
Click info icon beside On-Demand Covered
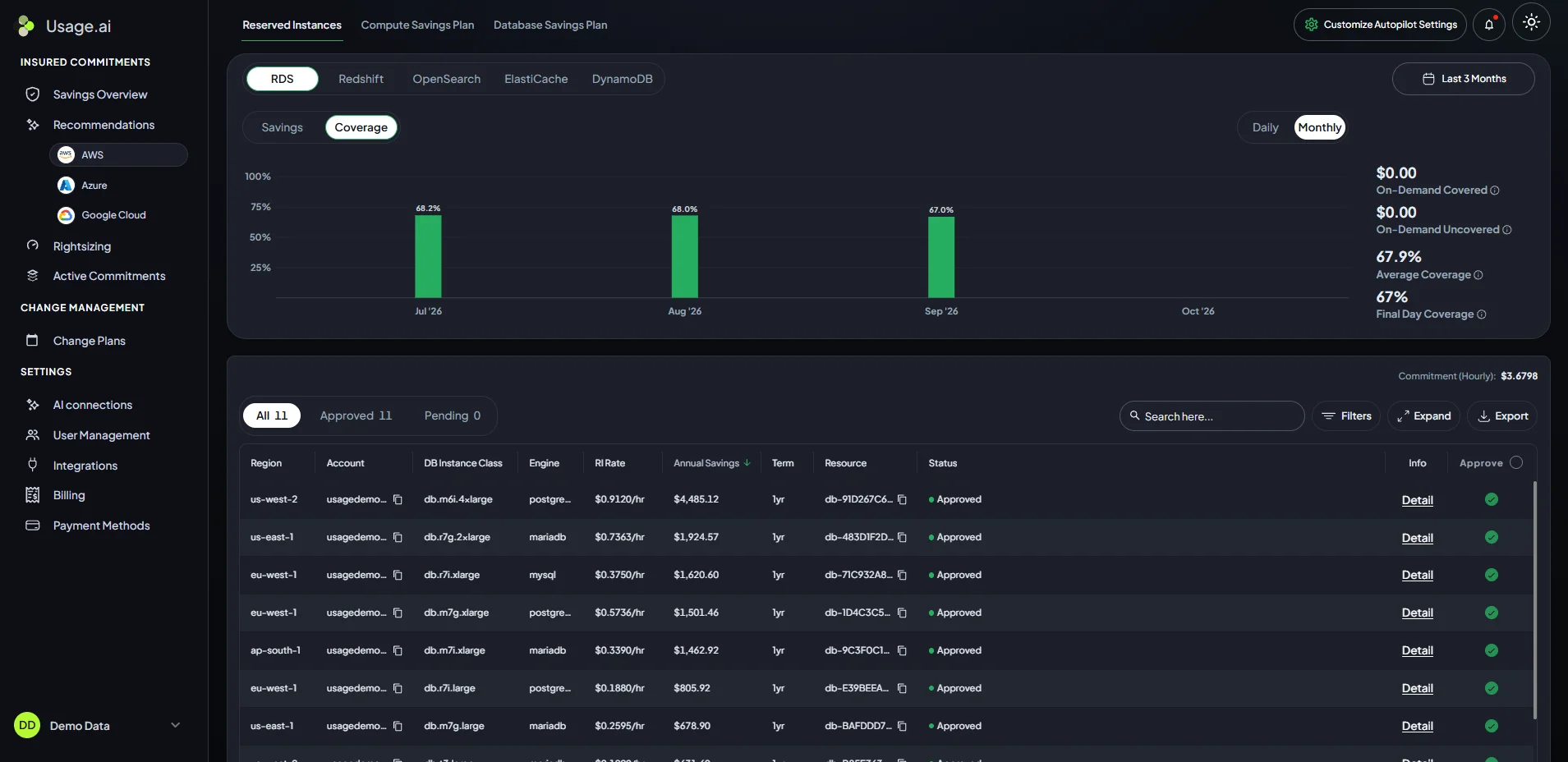pos(1495,190)
